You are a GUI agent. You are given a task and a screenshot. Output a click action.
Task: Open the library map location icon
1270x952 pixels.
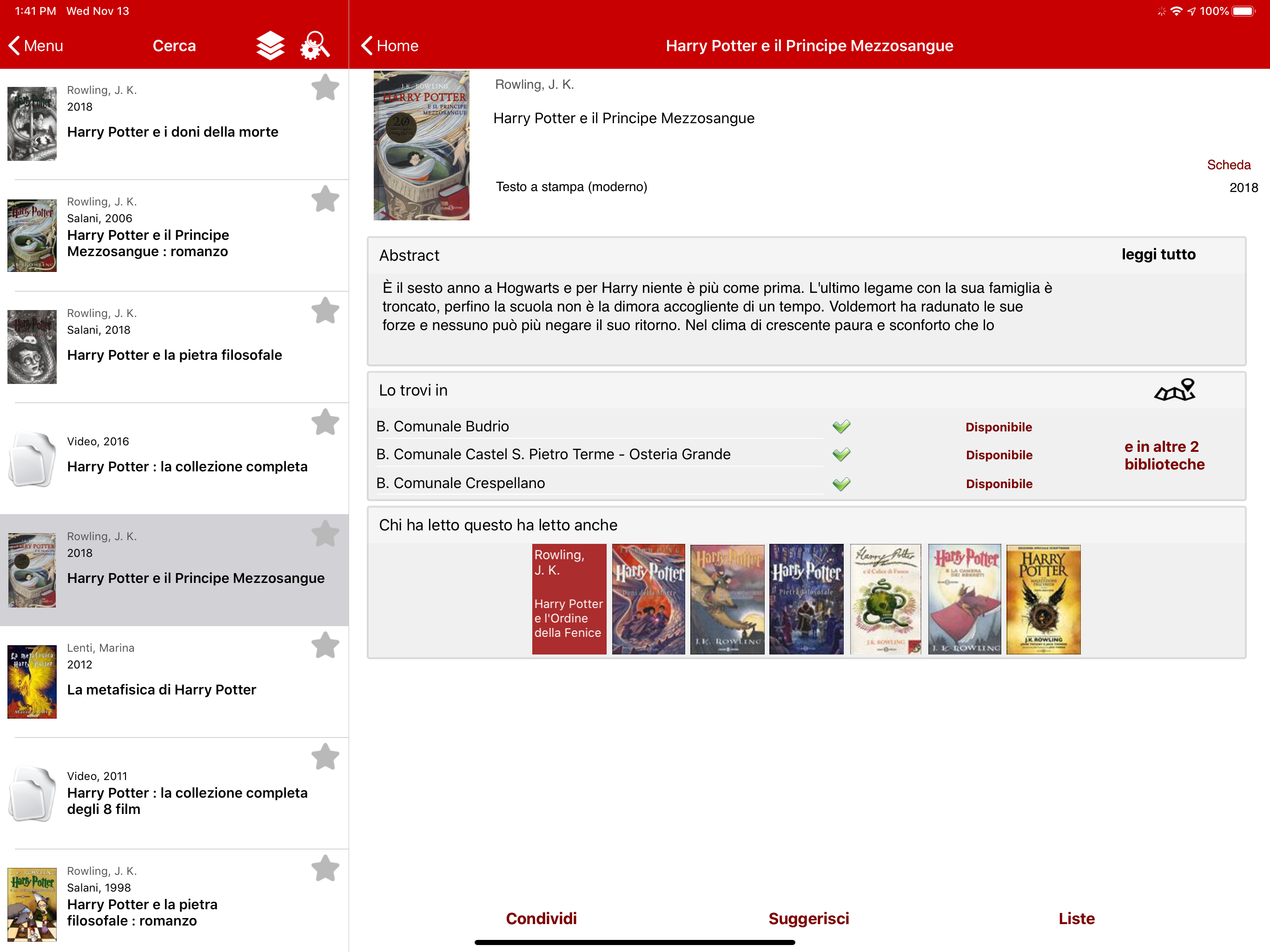click(1174, 390)
